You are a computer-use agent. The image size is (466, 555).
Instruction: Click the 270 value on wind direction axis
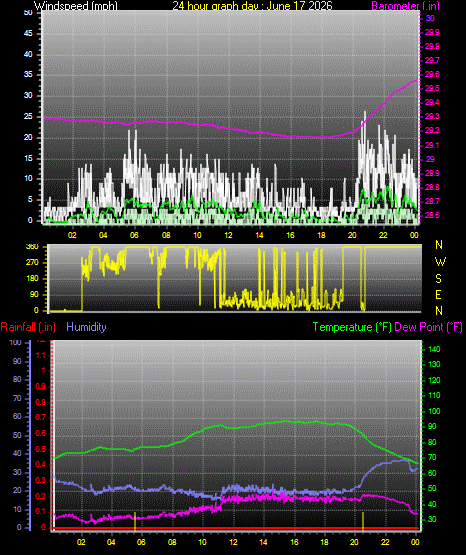32,263
